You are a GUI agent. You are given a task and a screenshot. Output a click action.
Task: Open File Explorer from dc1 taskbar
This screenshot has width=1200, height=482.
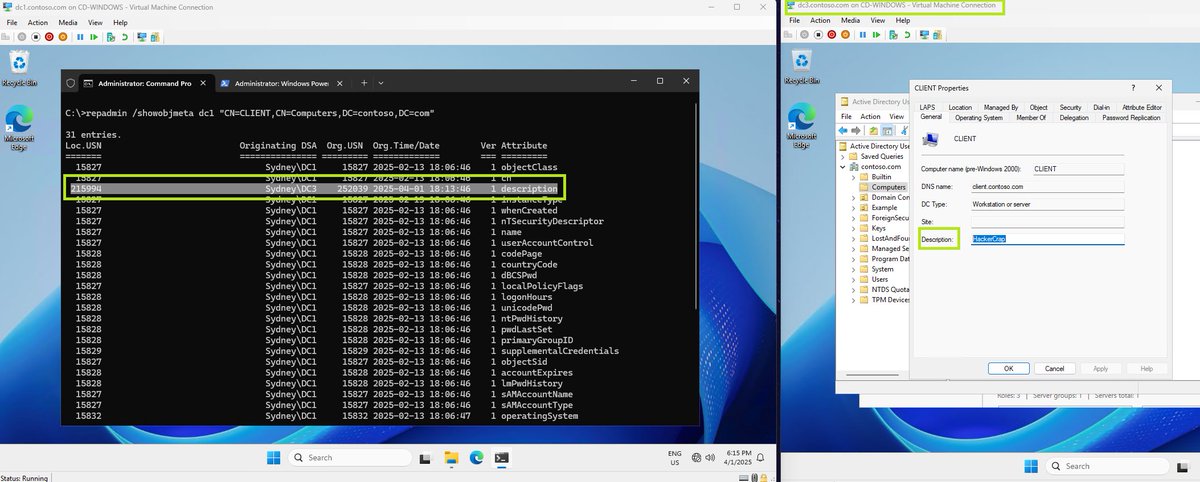tap(451, 457)
